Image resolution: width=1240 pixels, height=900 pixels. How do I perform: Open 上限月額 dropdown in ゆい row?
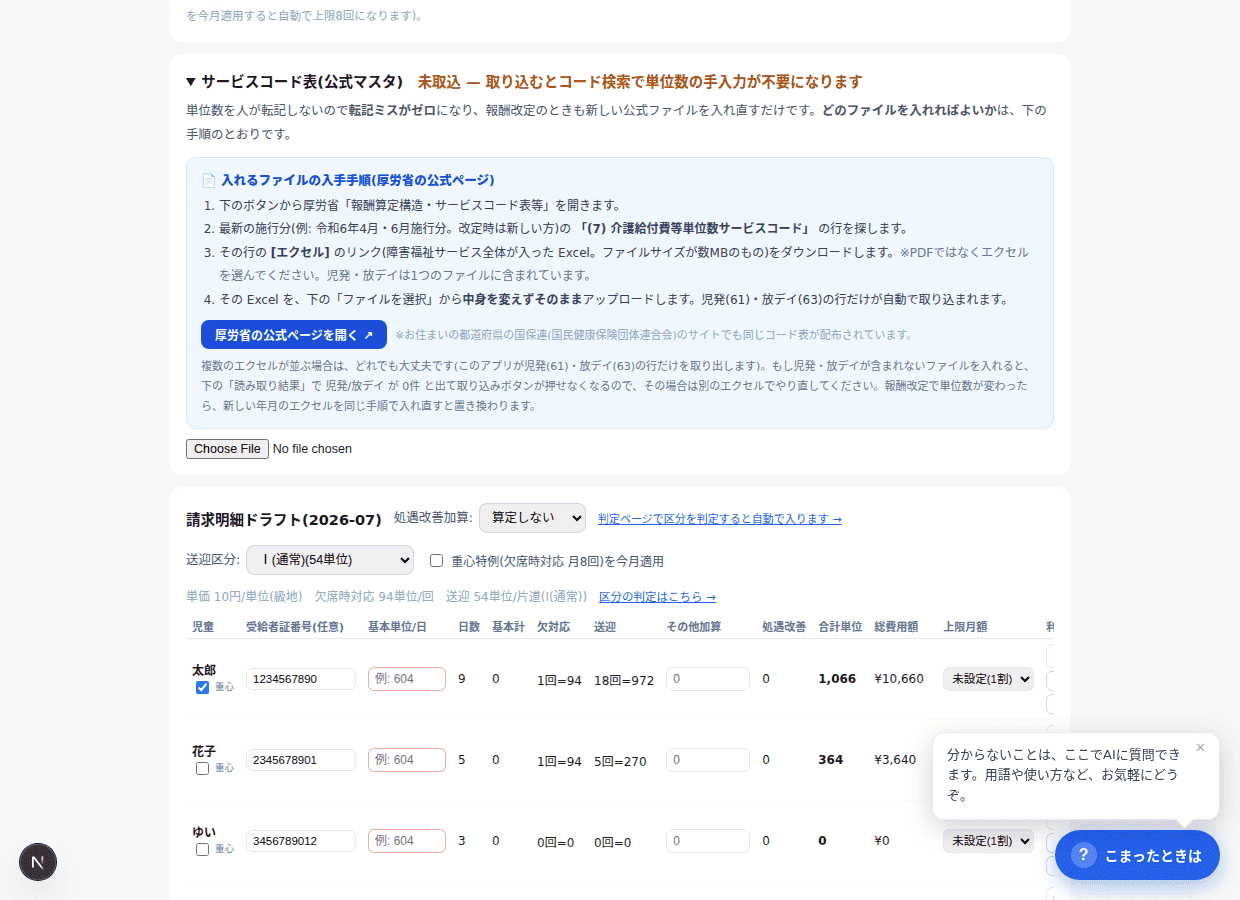tap(988, 841)
